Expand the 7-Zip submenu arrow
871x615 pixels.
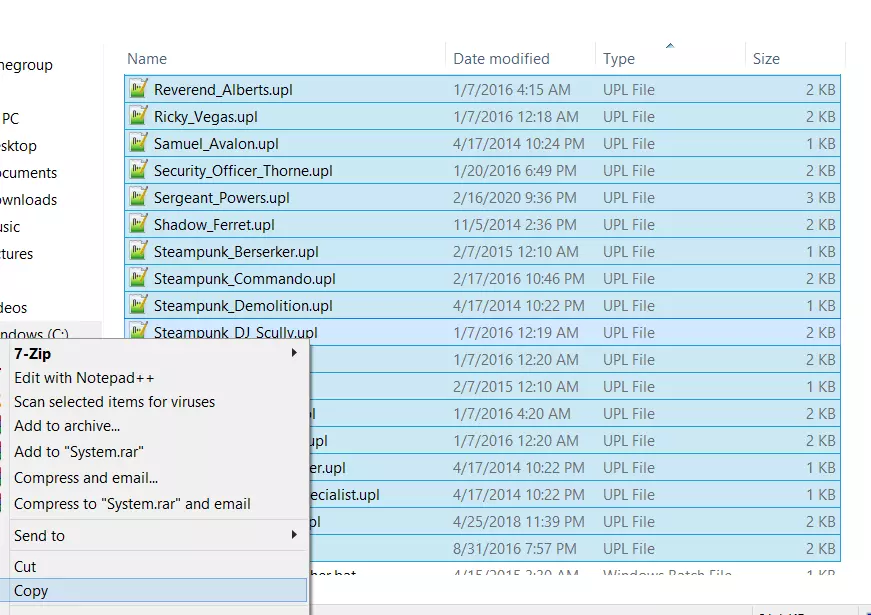294,353
